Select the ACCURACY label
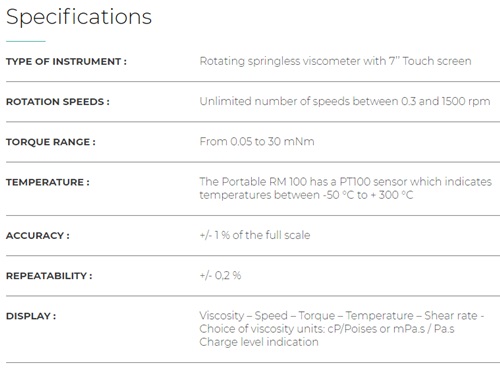This screenshot has width=500, height=368. pyautogui.click(x=38, y=236)
